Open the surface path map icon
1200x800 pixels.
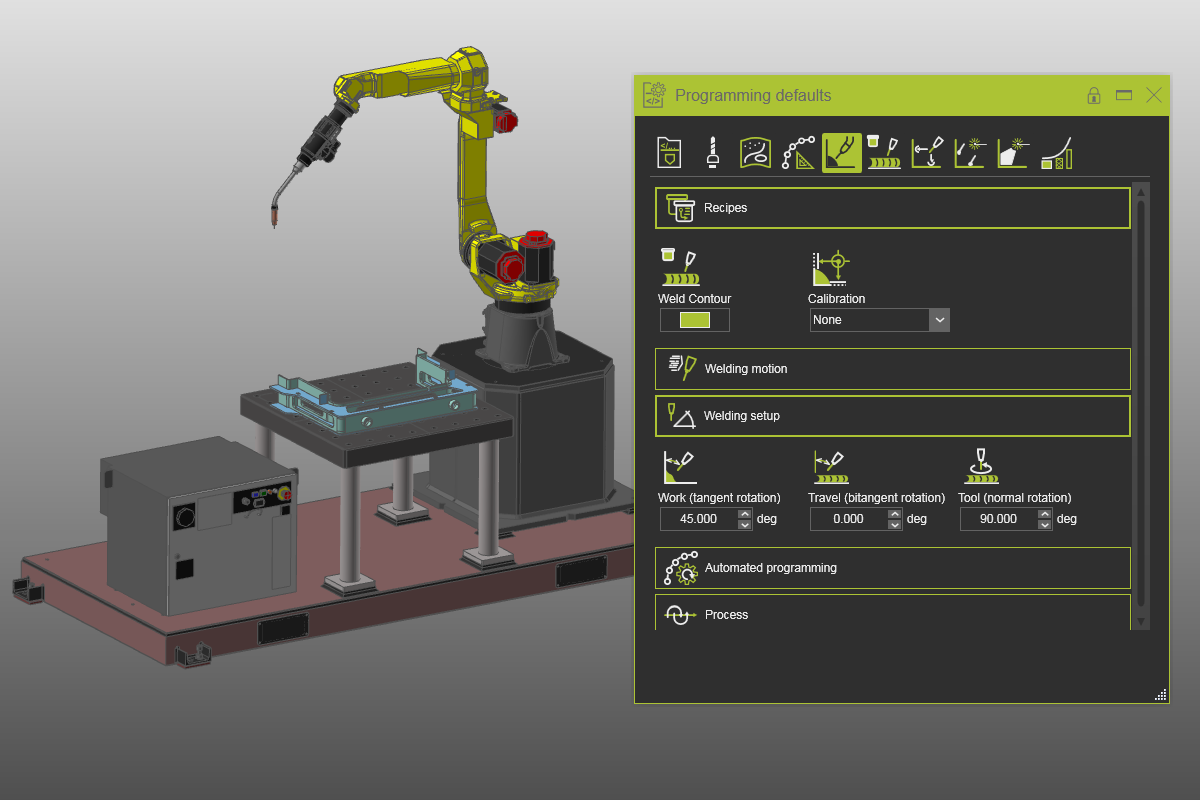756,153
